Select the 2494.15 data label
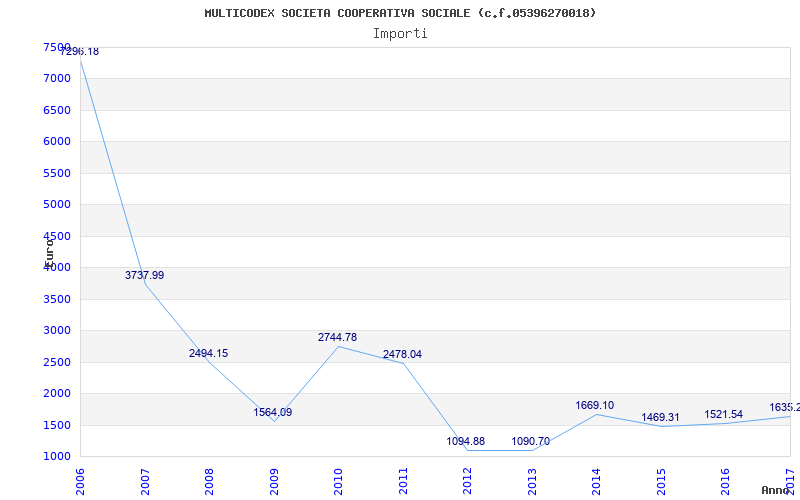Screen dimensions: 800x500 [x=208, y=354]
